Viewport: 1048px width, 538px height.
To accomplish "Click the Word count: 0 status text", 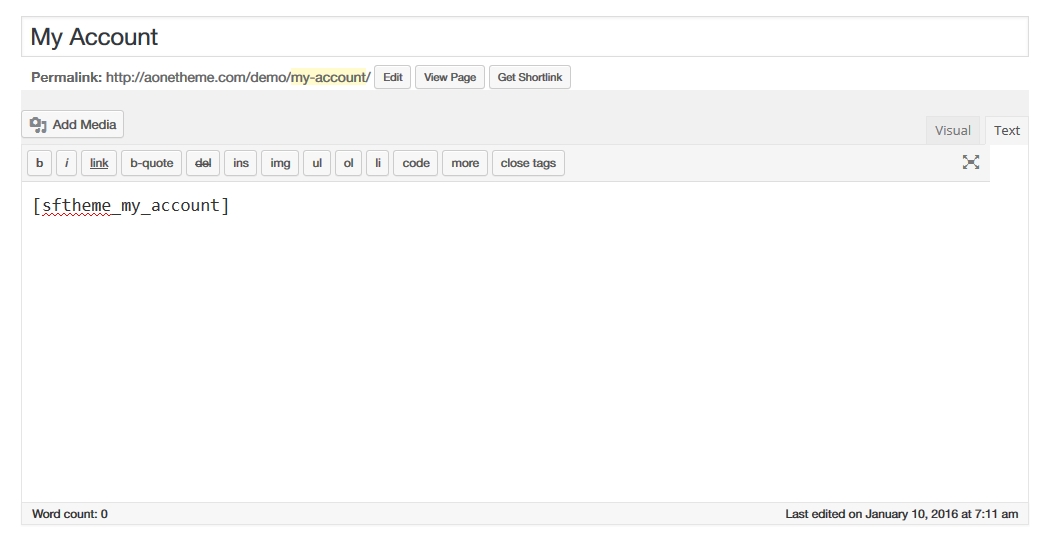I will click(70, 514).
